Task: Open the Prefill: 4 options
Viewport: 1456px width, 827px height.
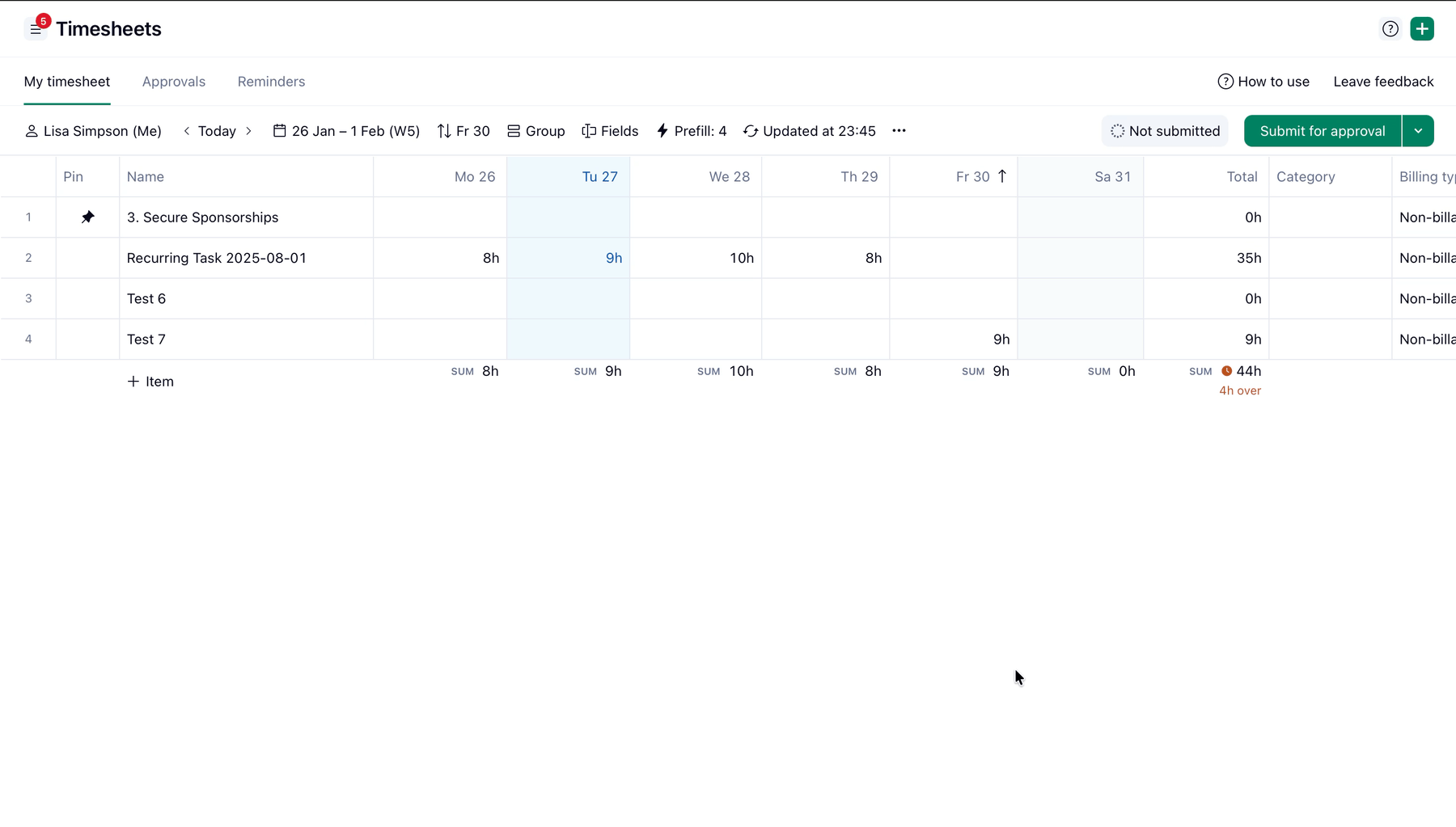Action: (691, 131)
